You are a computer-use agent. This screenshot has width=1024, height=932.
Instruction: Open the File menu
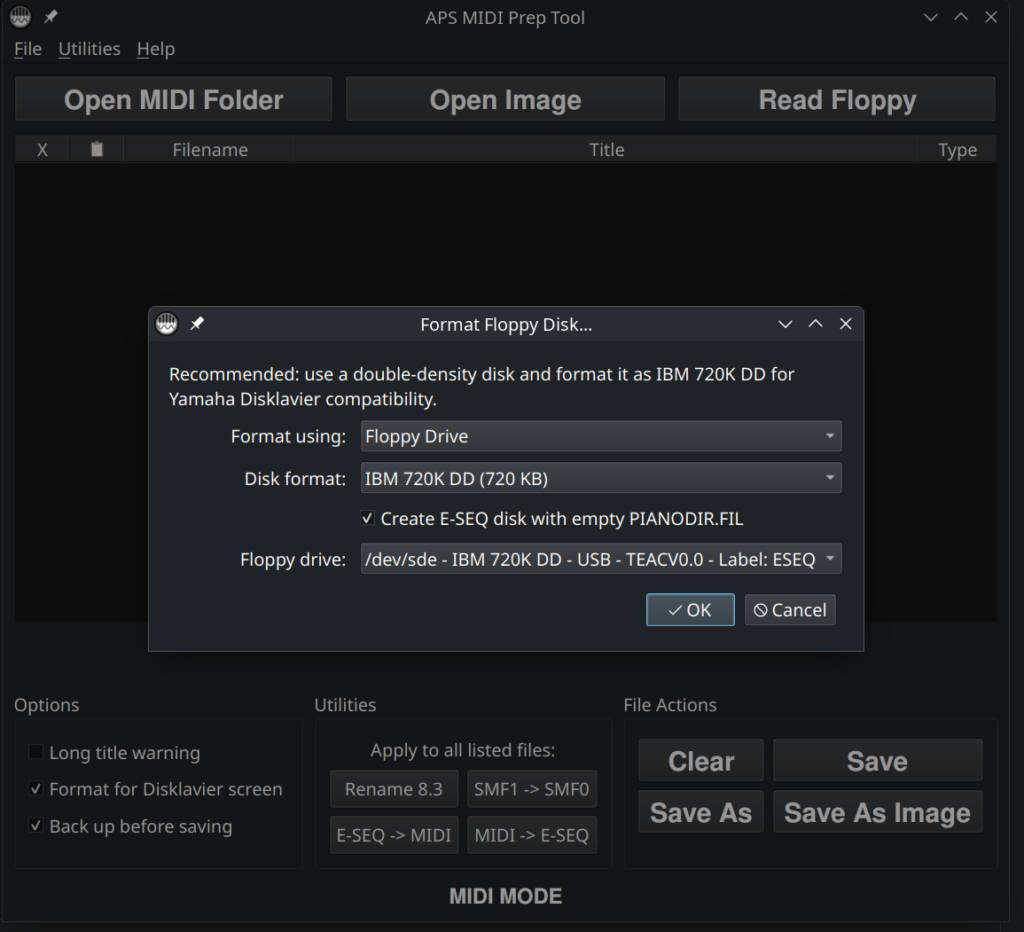(28, 49)
